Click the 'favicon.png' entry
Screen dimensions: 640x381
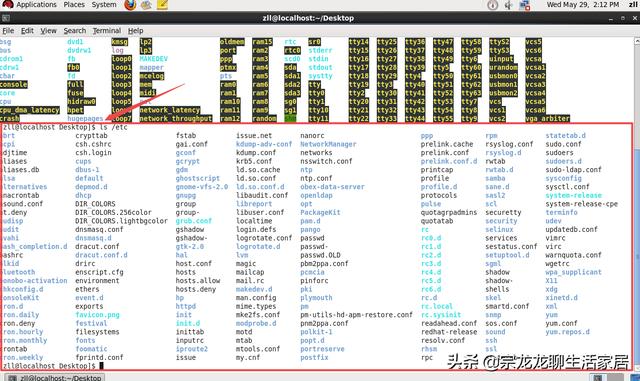click(97, 315)
